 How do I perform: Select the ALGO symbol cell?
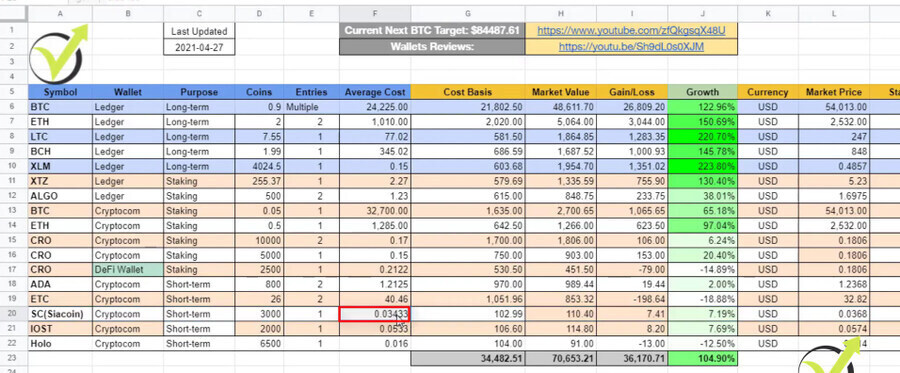tap(60, 196)
